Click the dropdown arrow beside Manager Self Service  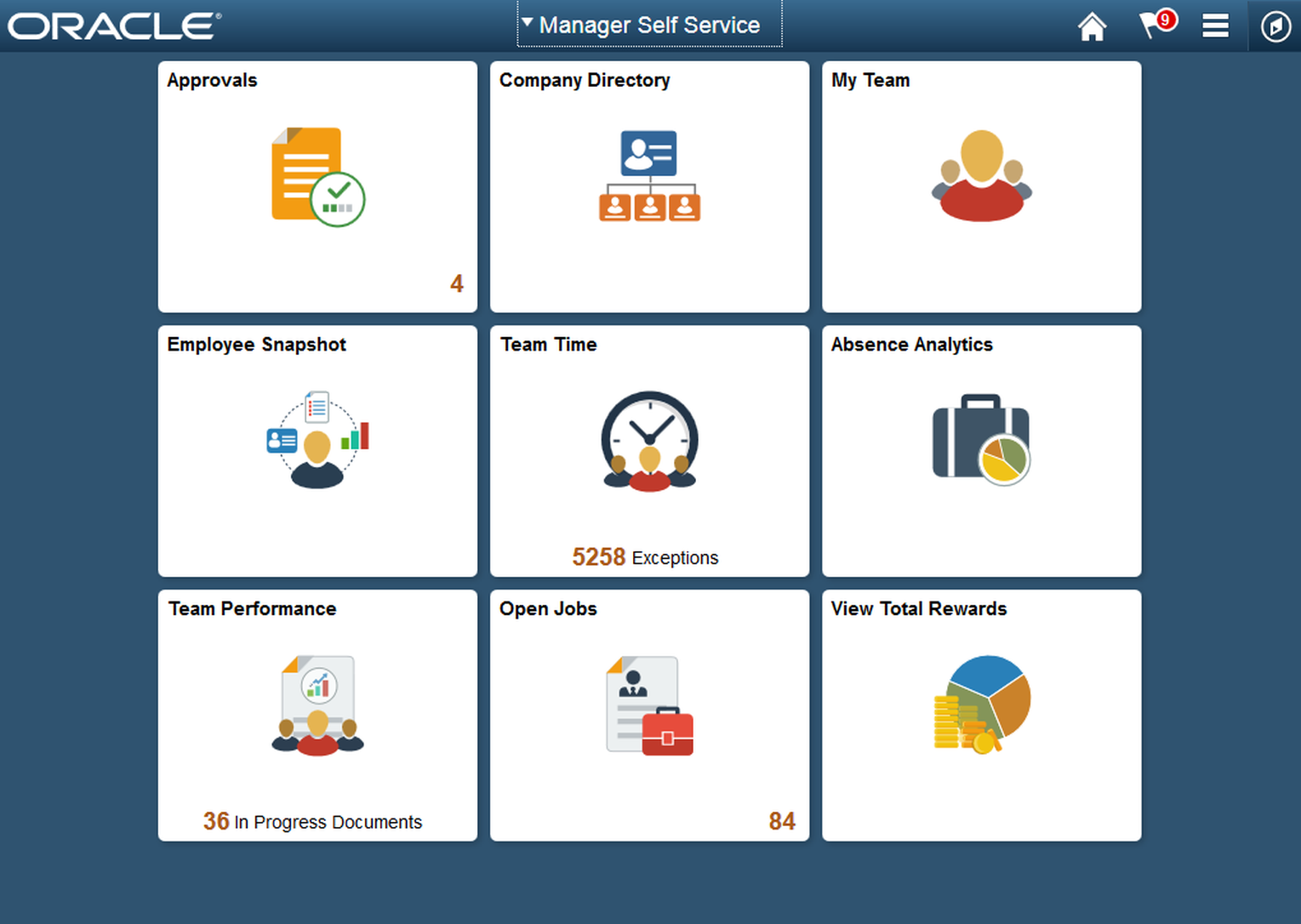[x=528, y=23]
